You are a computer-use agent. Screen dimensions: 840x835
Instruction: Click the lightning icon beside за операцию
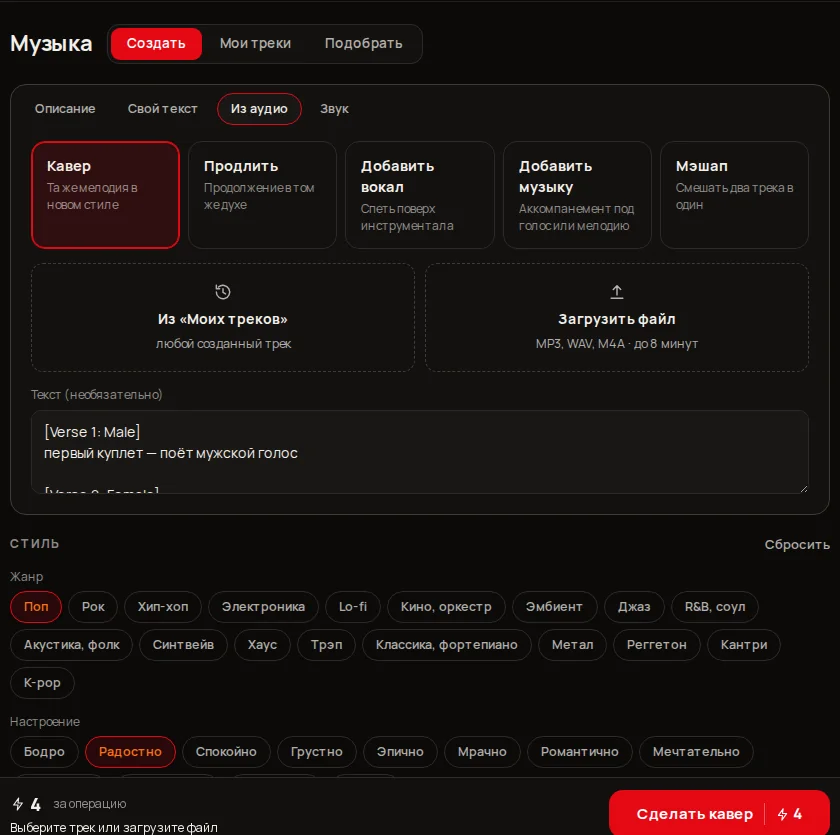coord(18,803)
